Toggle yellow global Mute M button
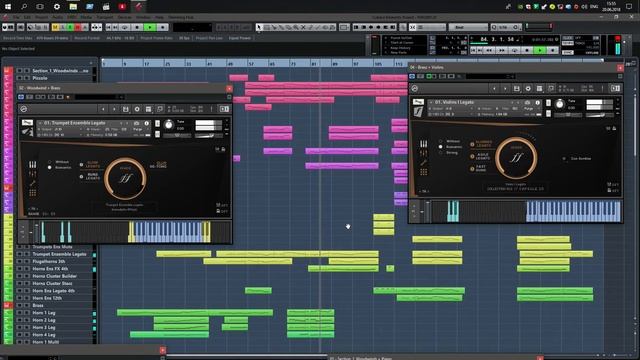Viewport: 640px width, 360px height. (x=55, y=27)
